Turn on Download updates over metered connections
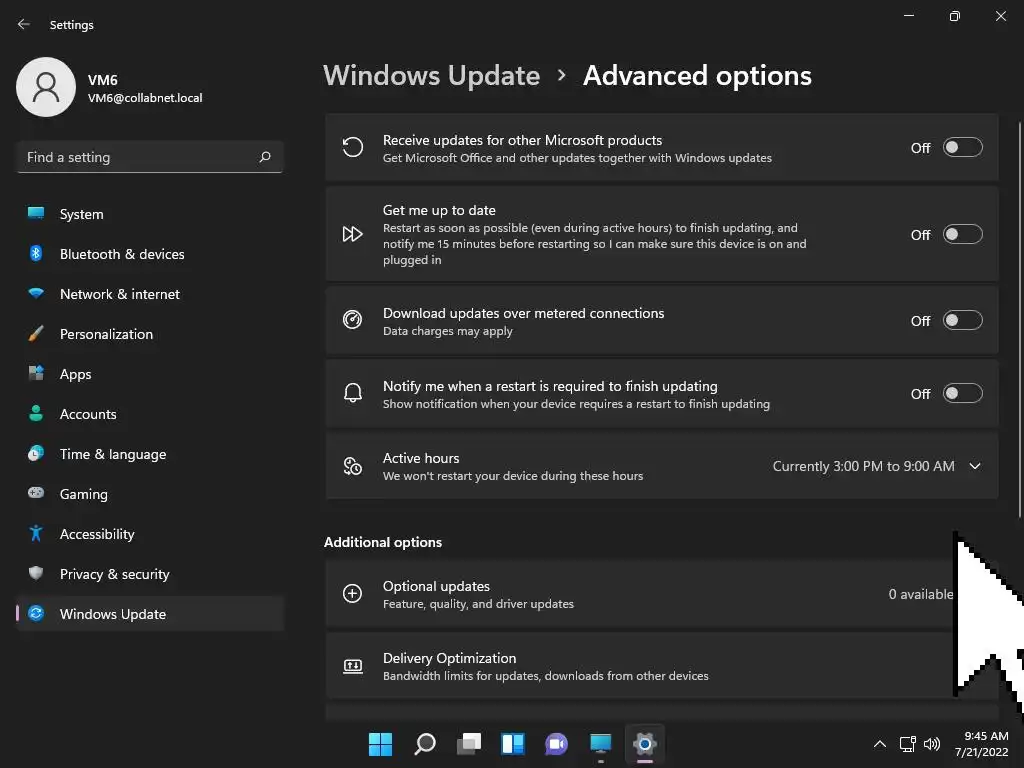Viewport: 1024px width, 768px height. click(963, 321)
